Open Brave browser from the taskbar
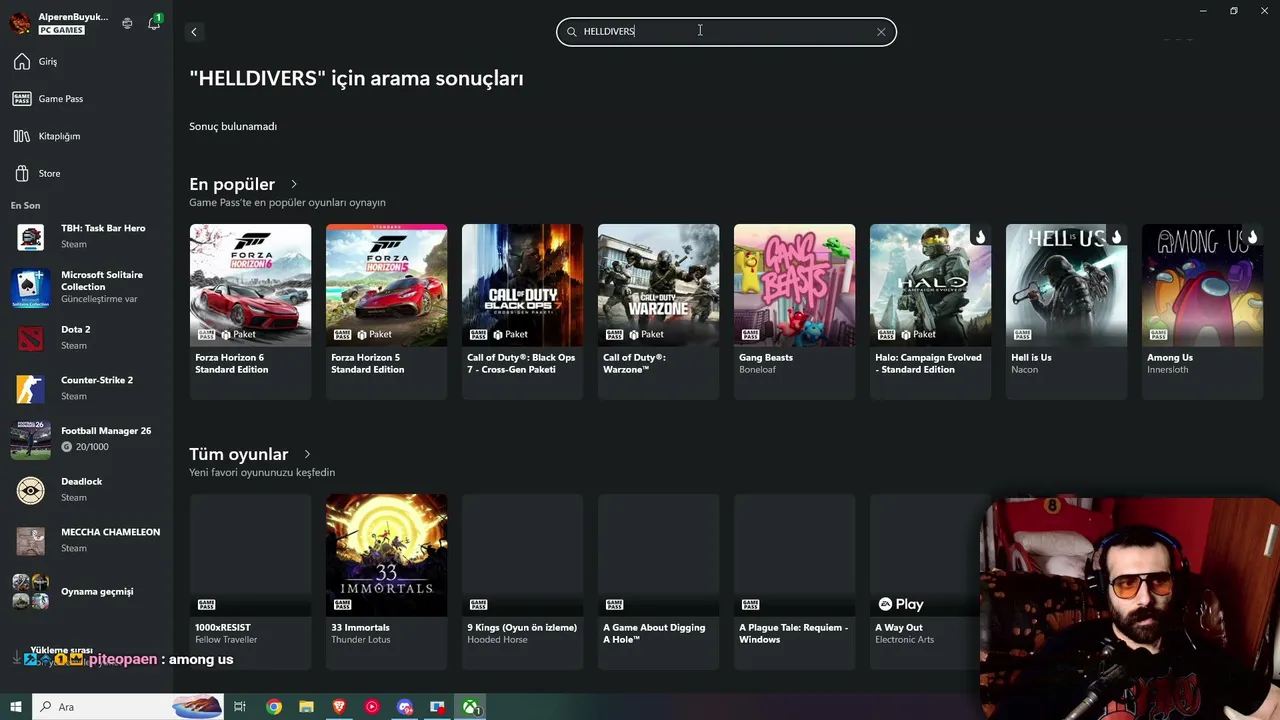 (339, 707)
